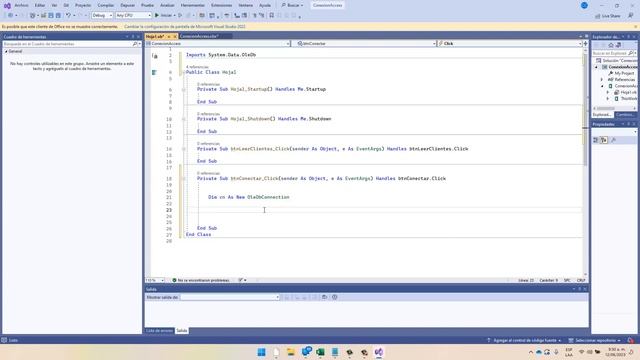Screen dimensions: 640x360
Task: Expand the Referencias node
Action: (602, 80)
